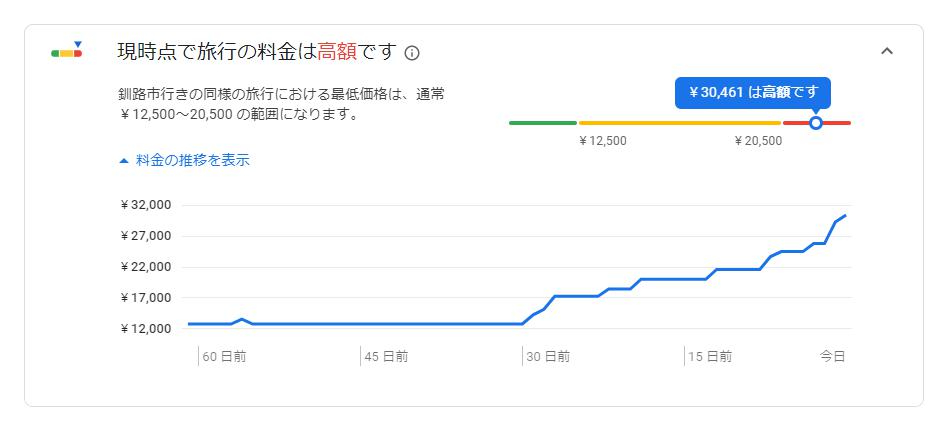Click the 15 日前 axis label

tap(710, 357)
